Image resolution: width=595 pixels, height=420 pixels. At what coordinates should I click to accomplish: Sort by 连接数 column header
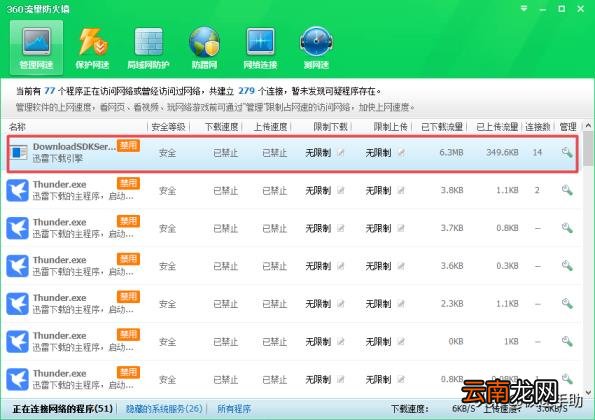coord(538,127)
